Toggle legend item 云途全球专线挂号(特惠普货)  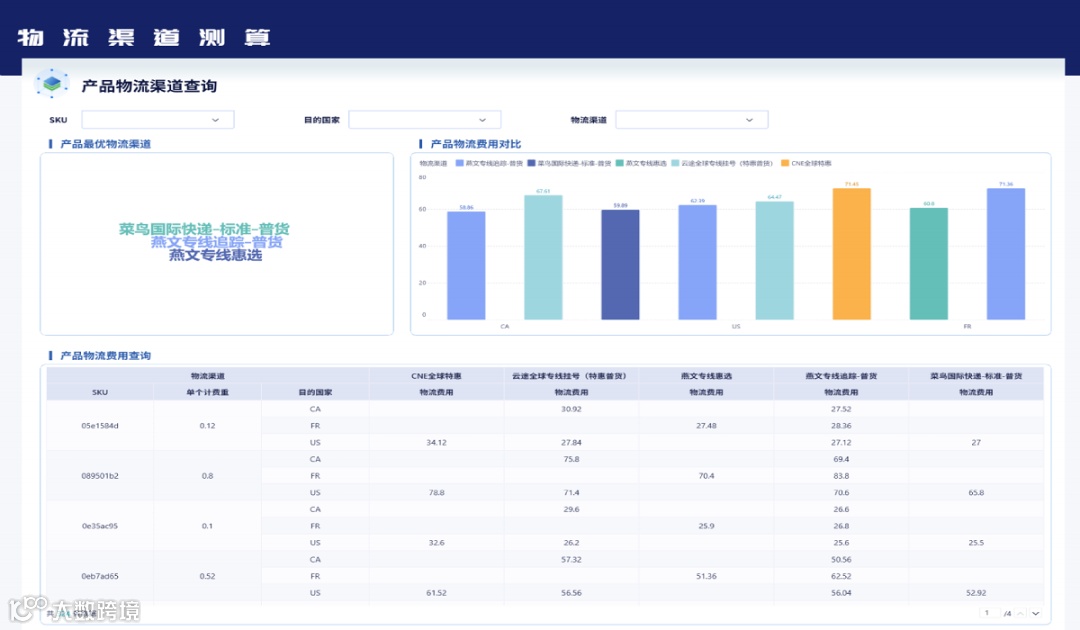pos(723,163)
